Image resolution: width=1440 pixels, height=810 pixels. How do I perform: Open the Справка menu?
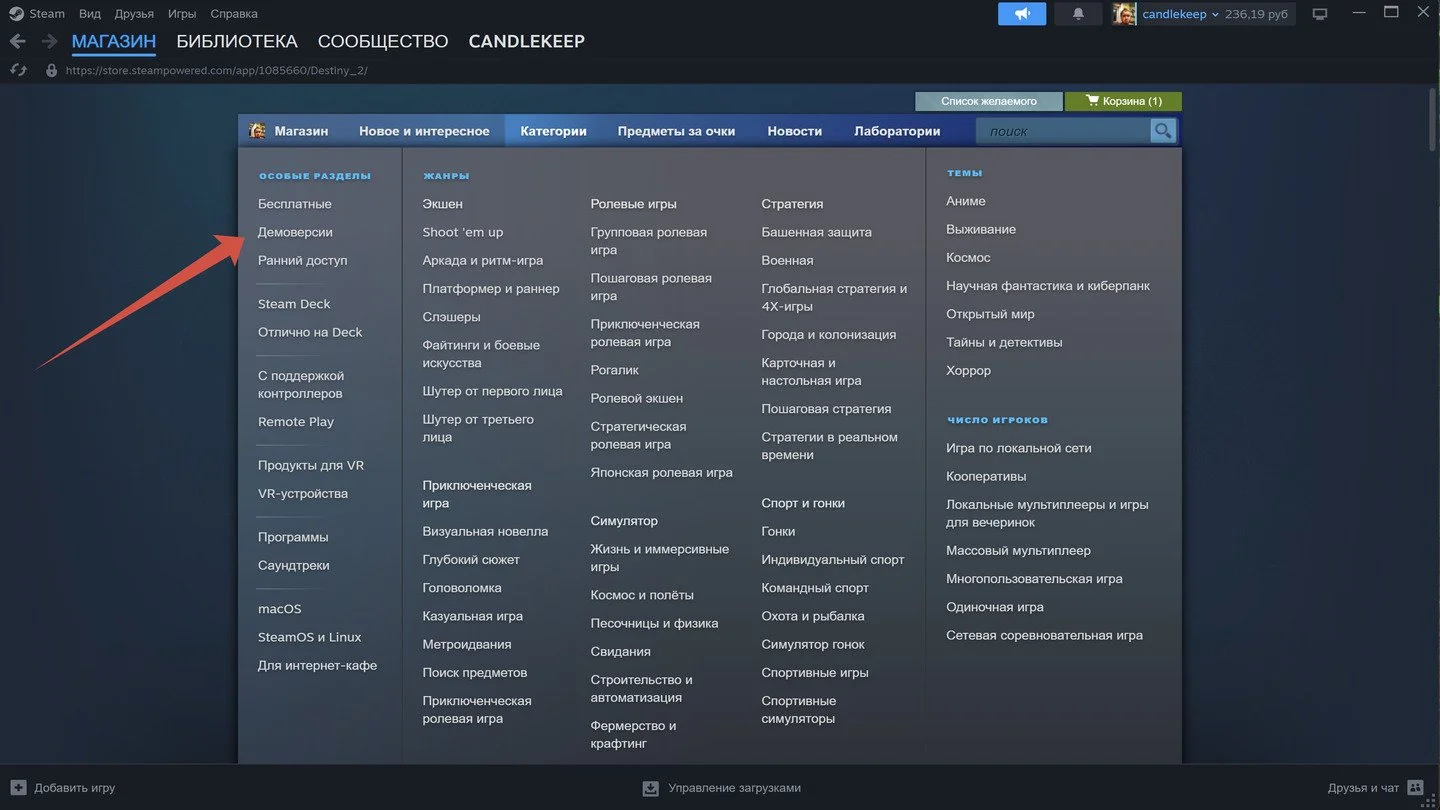coord(234,14)
